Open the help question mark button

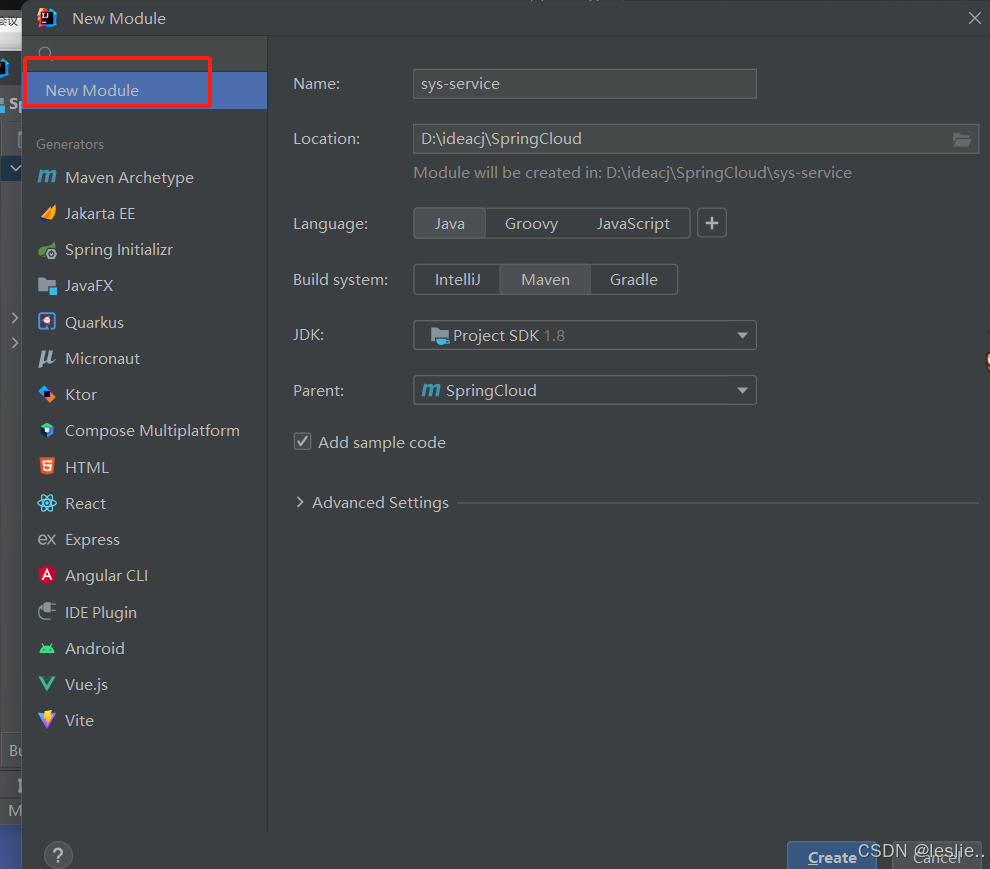pyautogui.click(x=58, y=856)
